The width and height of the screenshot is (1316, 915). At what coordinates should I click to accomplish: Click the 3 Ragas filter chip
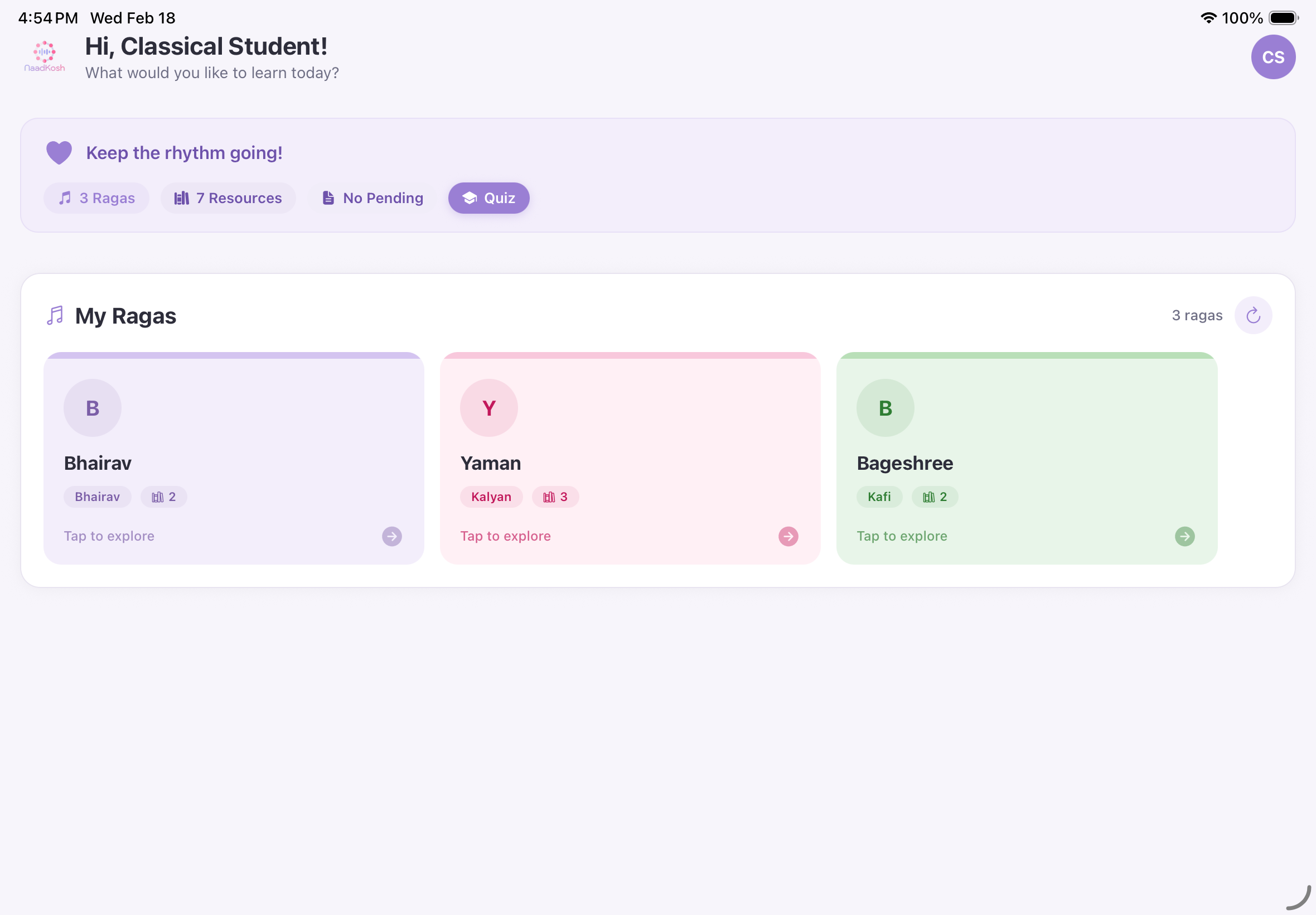tap(96, 198)
